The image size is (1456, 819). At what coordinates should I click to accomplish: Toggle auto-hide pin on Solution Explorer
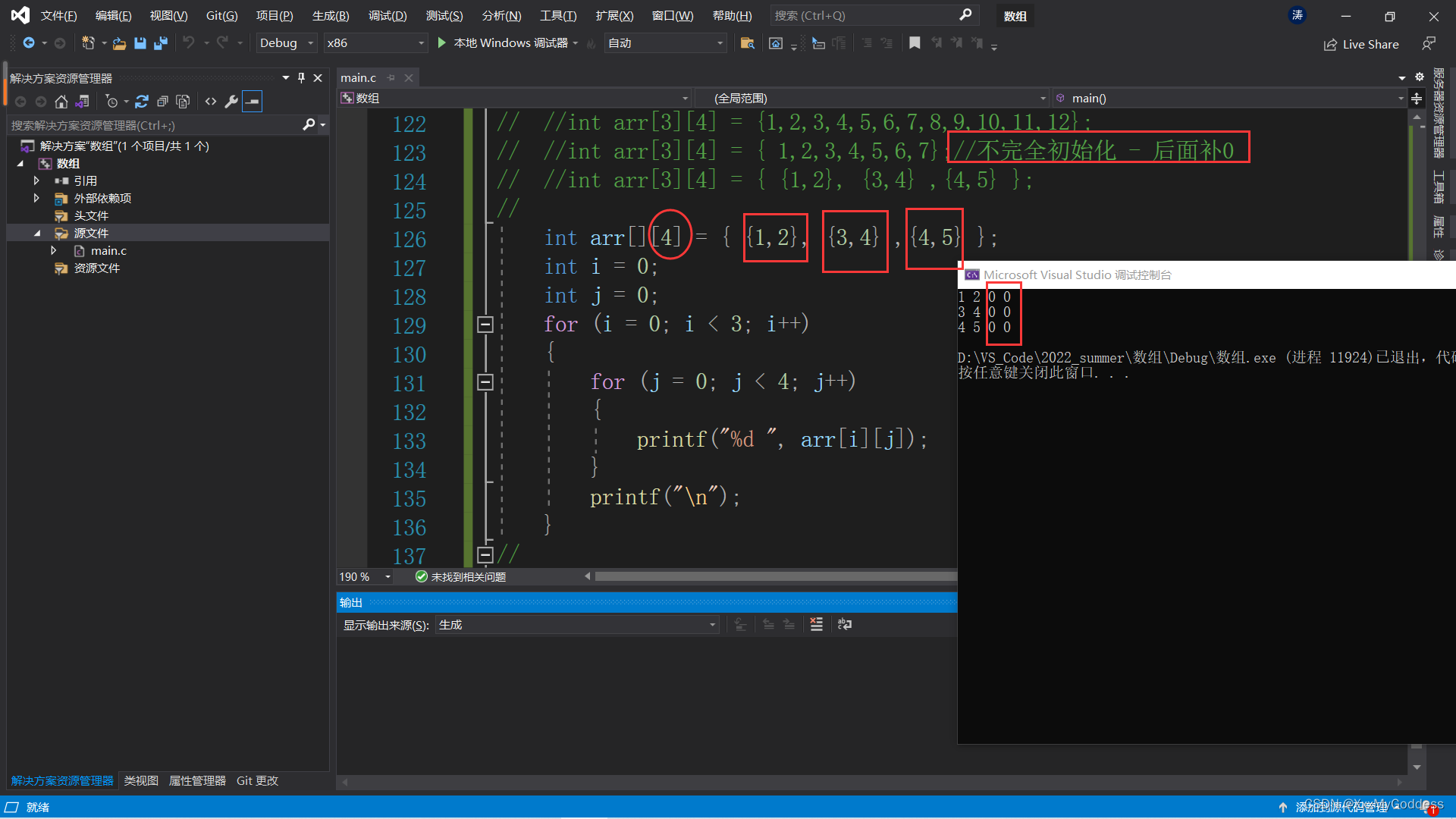point(301,77)
